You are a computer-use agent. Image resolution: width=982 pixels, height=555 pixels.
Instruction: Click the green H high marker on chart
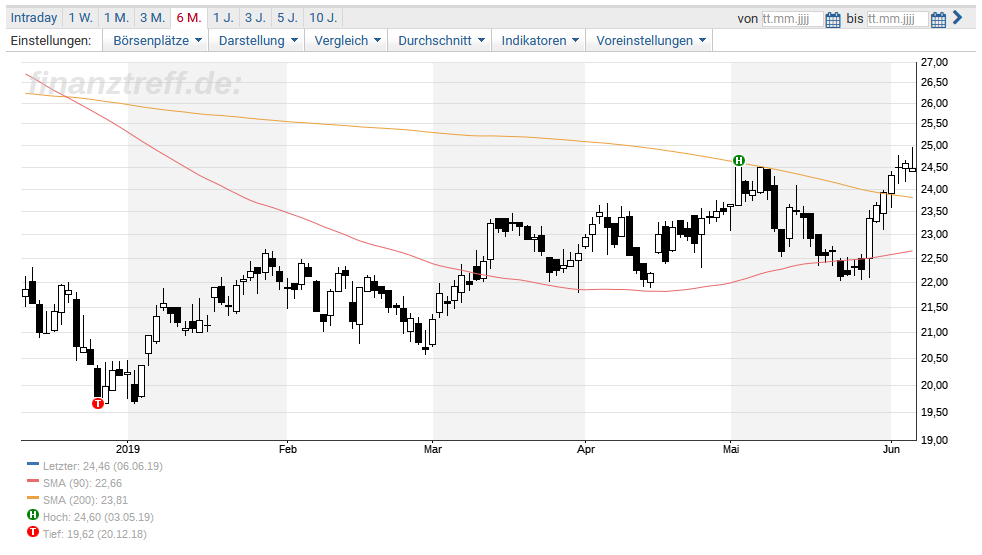[739, 161]
